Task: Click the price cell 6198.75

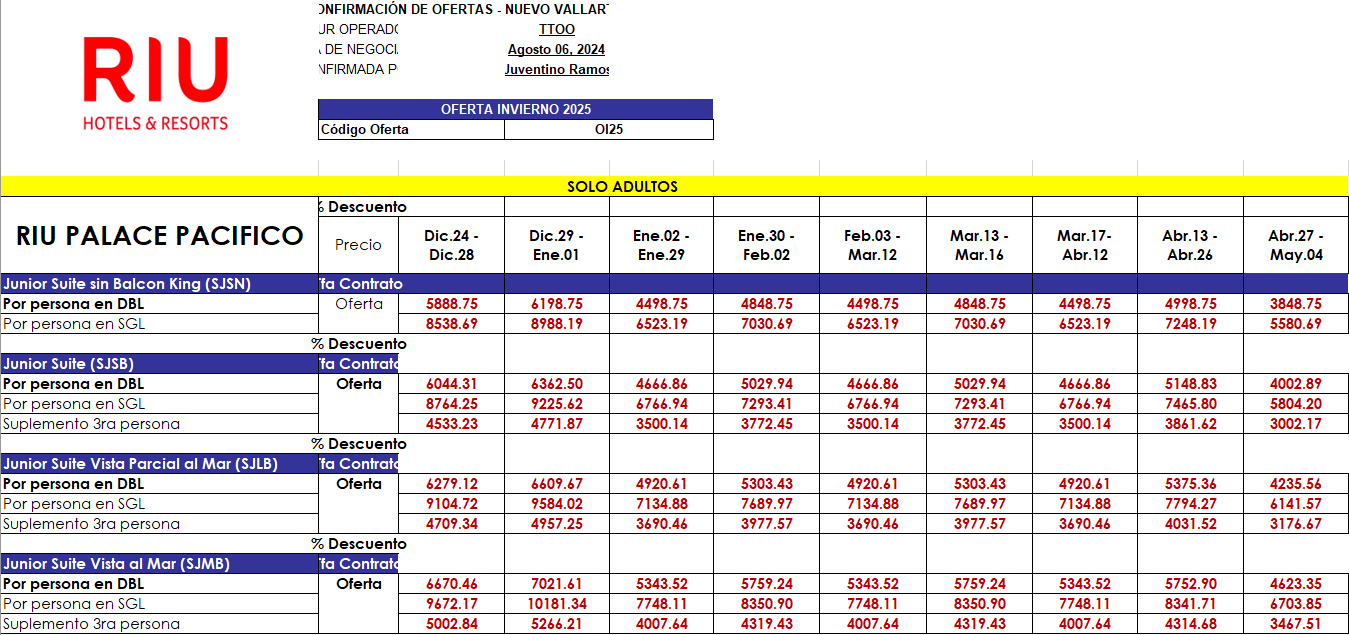Action: click(x=557, y=304)
